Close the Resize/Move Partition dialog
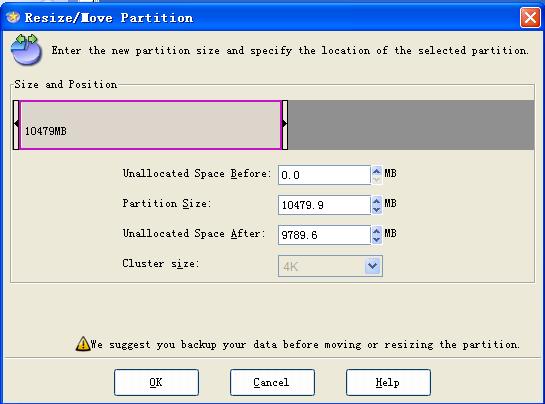The width and height of the screenshot is (545, 404). click(x=530, y=17)
